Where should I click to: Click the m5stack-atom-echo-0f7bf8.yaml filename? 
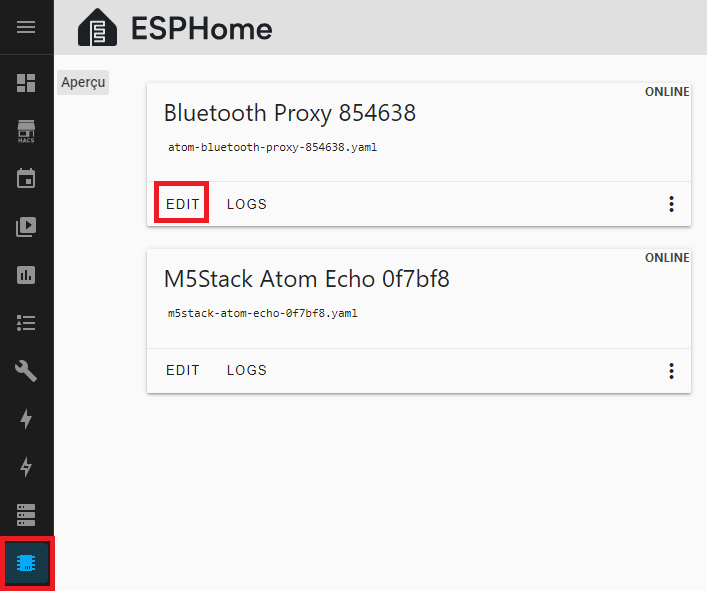263,313
